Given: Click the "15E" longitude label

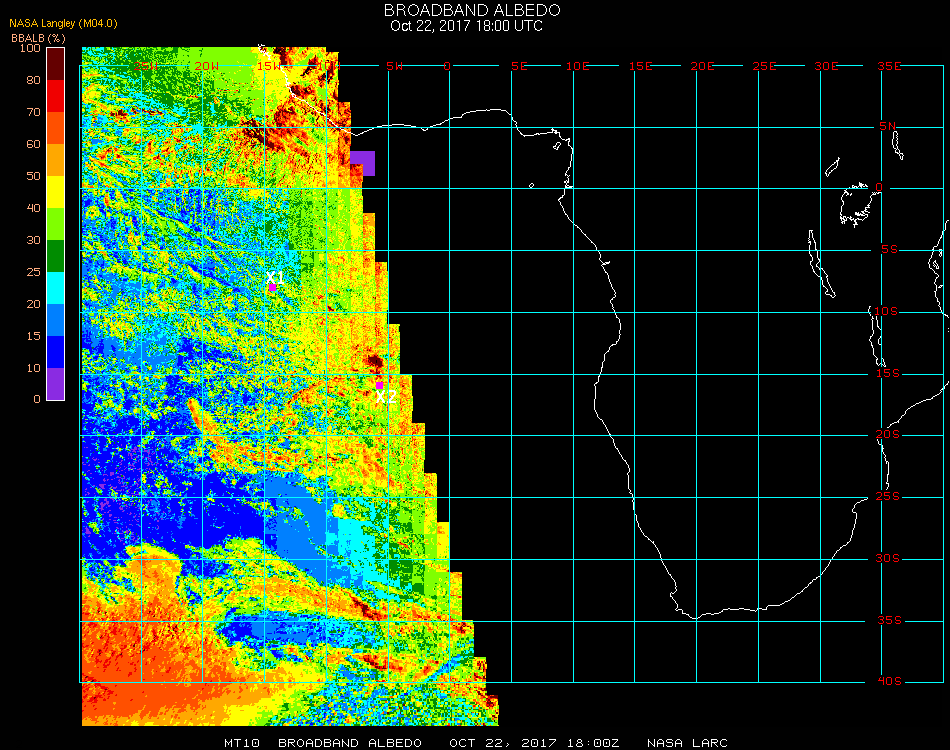Looking at the screenshot, I should pos(640,66).
